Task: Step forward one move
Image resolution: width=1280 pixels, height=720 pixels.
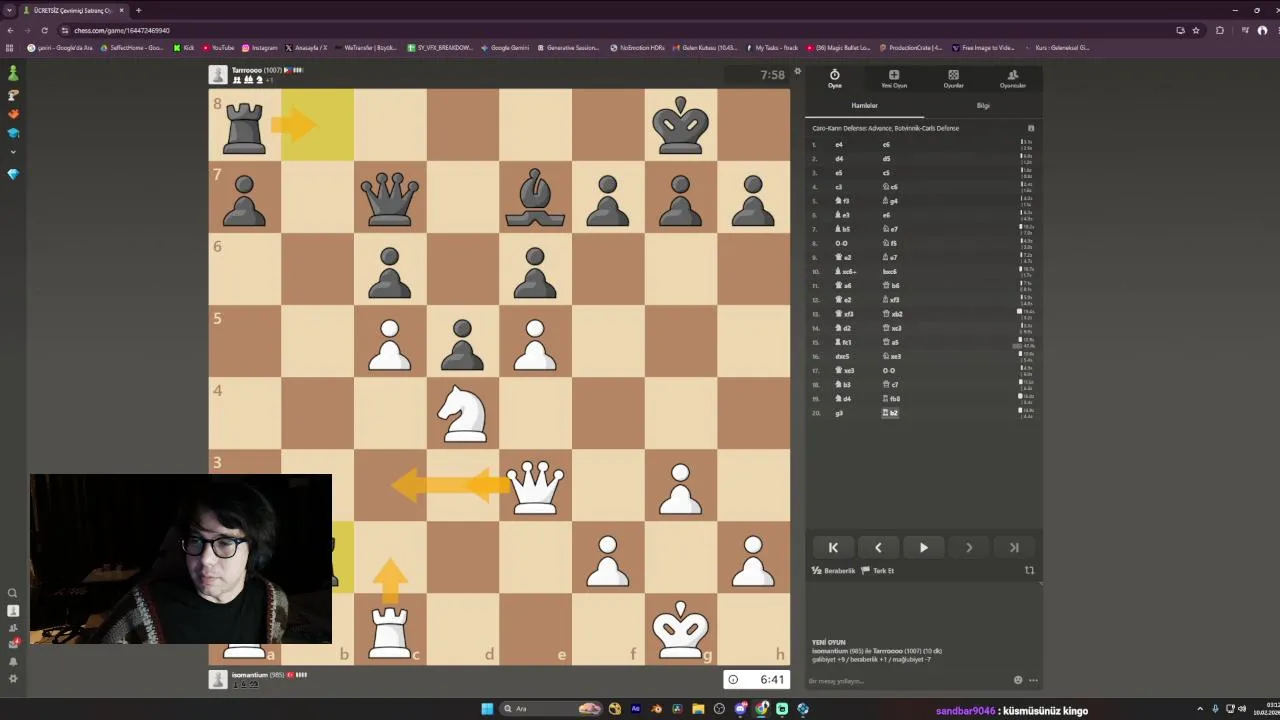Action: click(968, 547)
